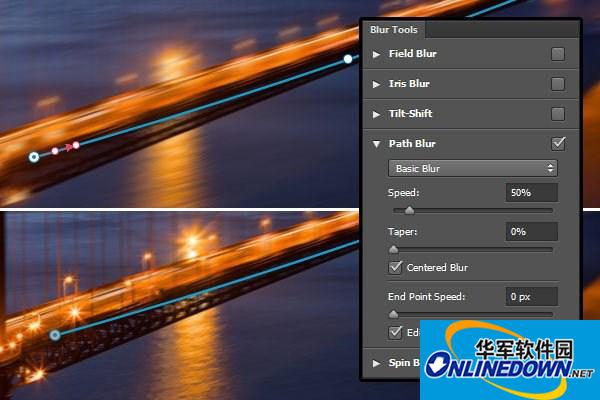Select the first pink blur shape control point
Screen dimensions: 600x400
55,151
